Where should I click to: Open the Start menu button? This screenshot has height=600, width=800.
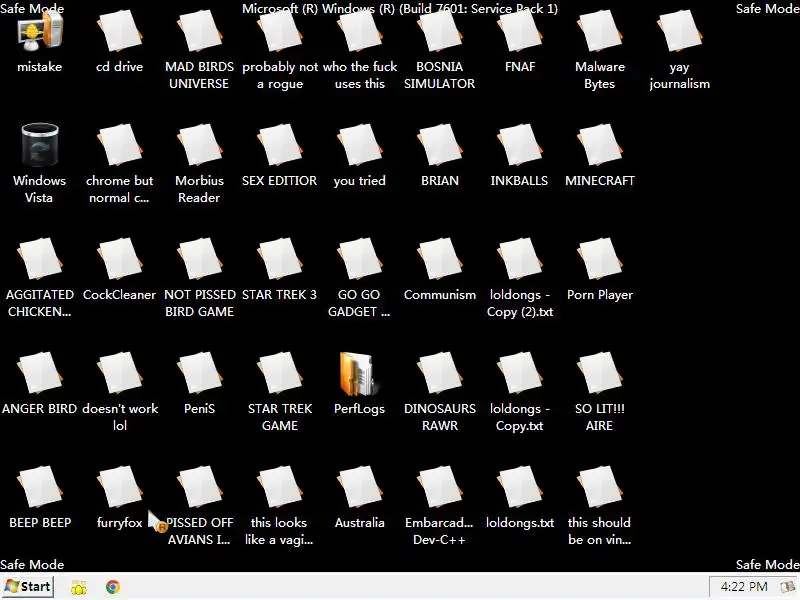click(28, 587)
